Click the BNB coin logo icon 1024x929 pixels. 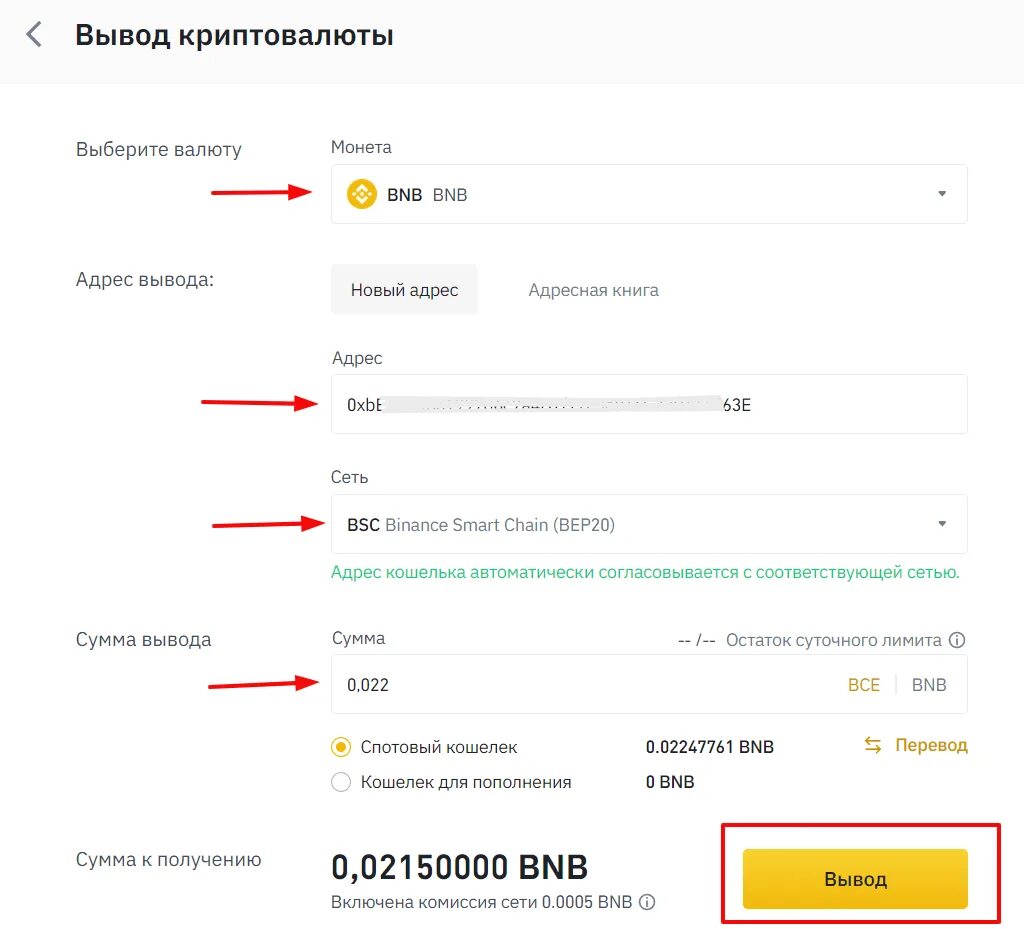[361, 194]
